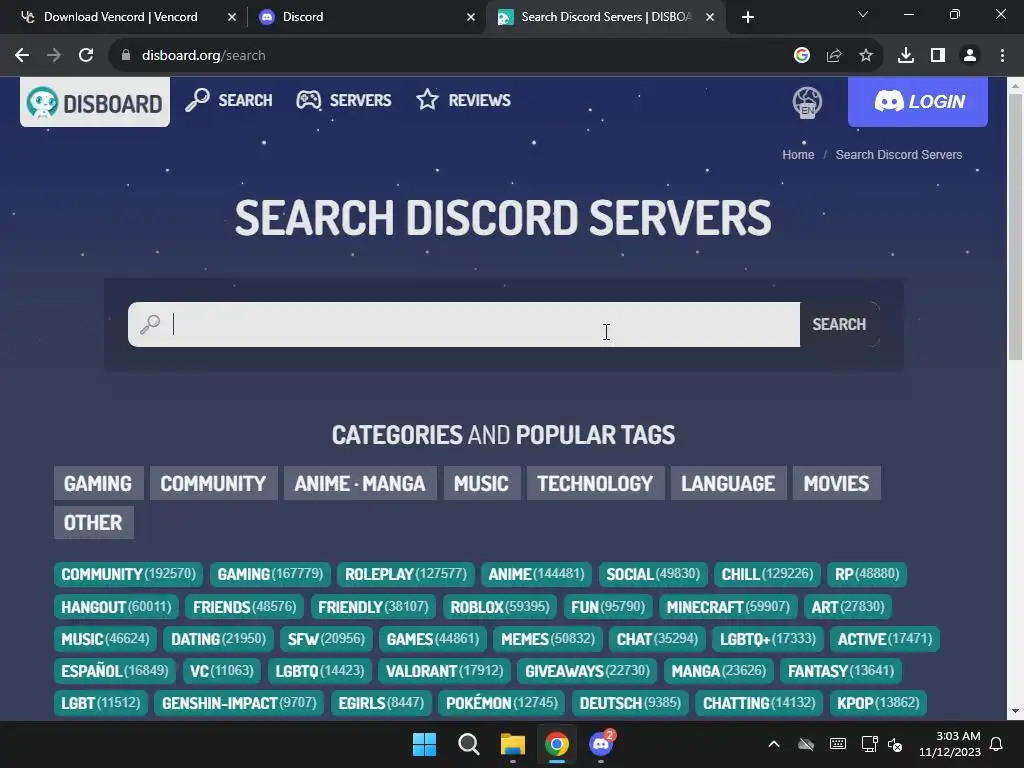Screen dimensions: 1024x768
Task: Open GIVEAWAYS (22730) tag
Action: tap(588, 671)
